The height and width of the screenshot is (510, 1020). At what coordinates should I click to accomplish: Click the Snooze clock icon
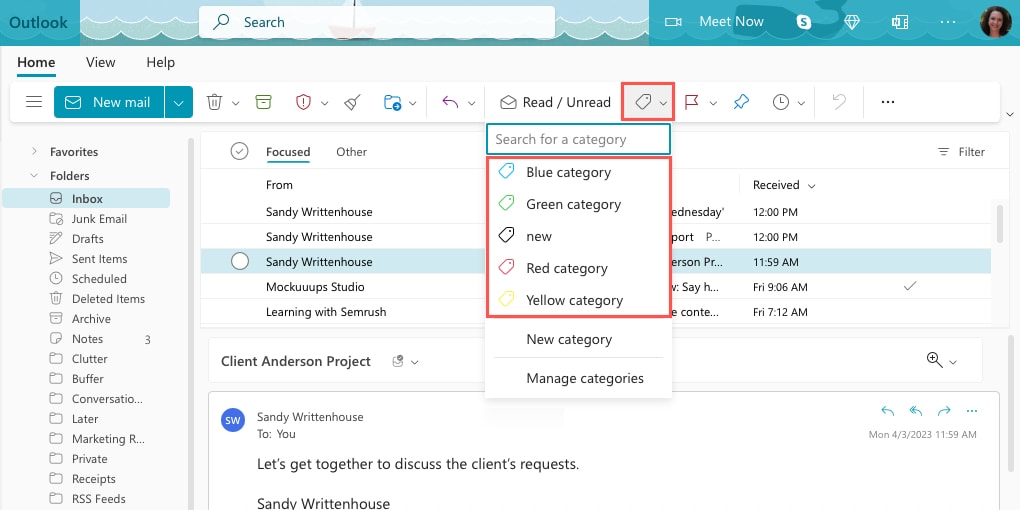click(x=781, y=102)
